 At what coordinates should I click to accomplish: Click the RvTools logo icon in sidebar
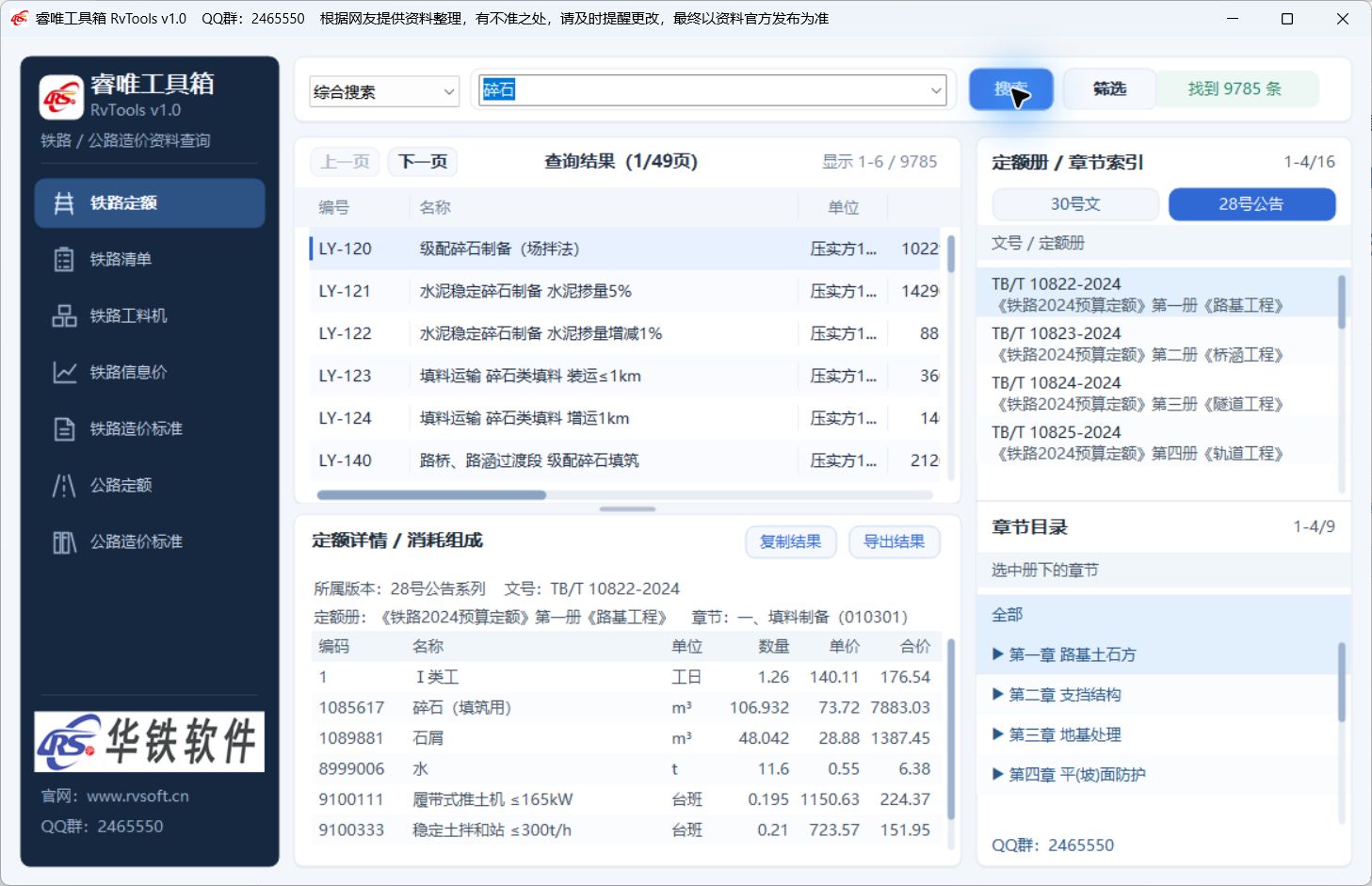[61, 97]
